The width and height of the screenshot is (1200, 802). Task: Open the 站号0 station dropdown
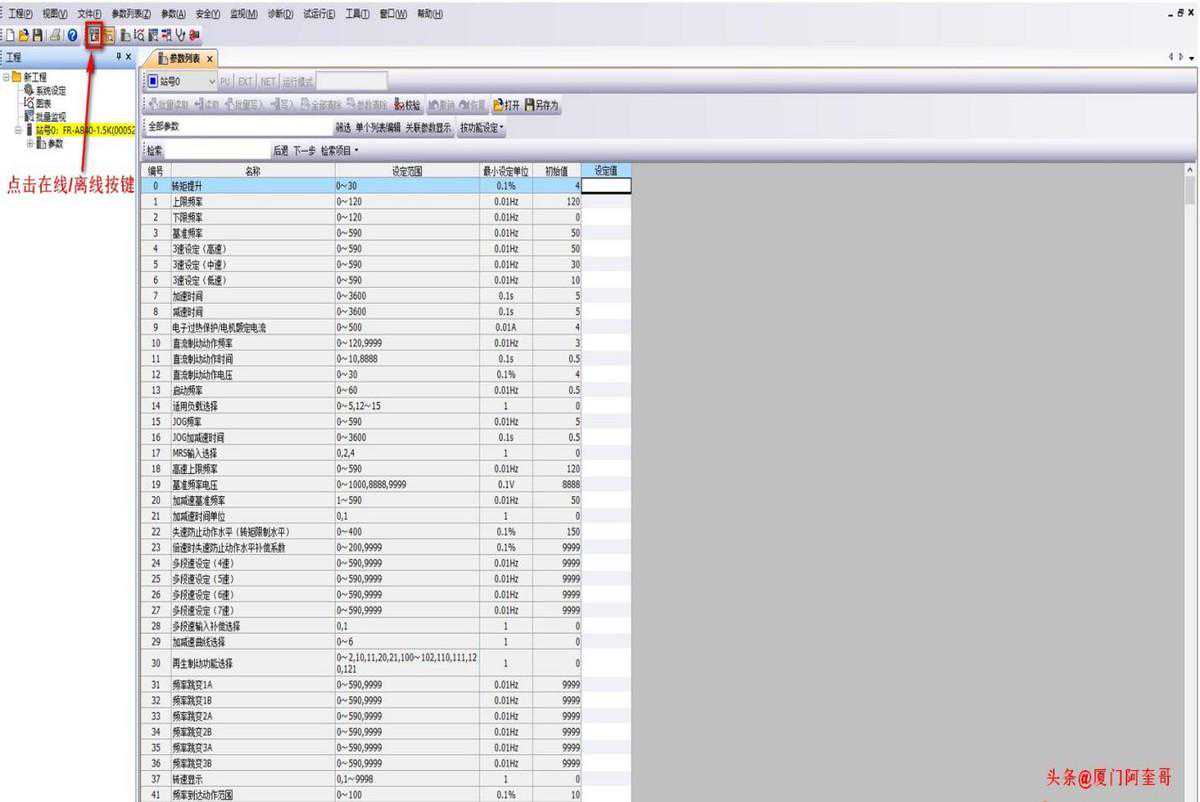211,81
